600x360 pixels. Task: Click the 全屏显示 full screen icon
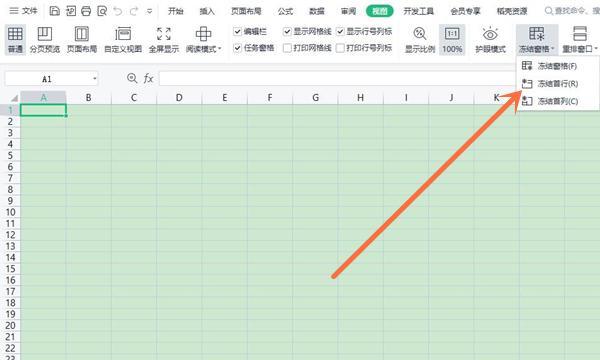tap(164, 39)
